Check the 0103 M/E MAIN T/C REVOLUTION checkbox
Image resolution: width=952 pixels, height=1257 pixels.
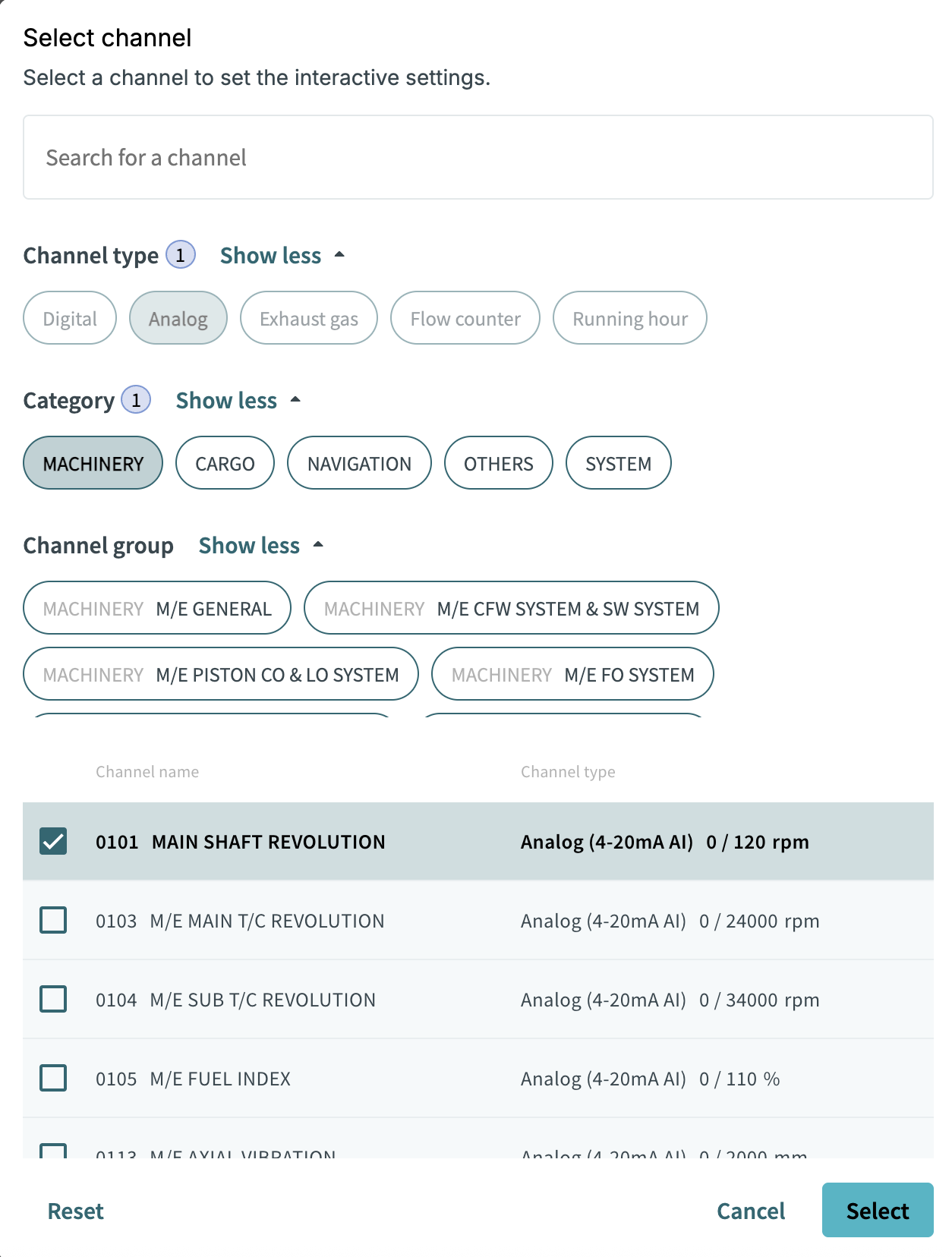[x=53, y=921]
